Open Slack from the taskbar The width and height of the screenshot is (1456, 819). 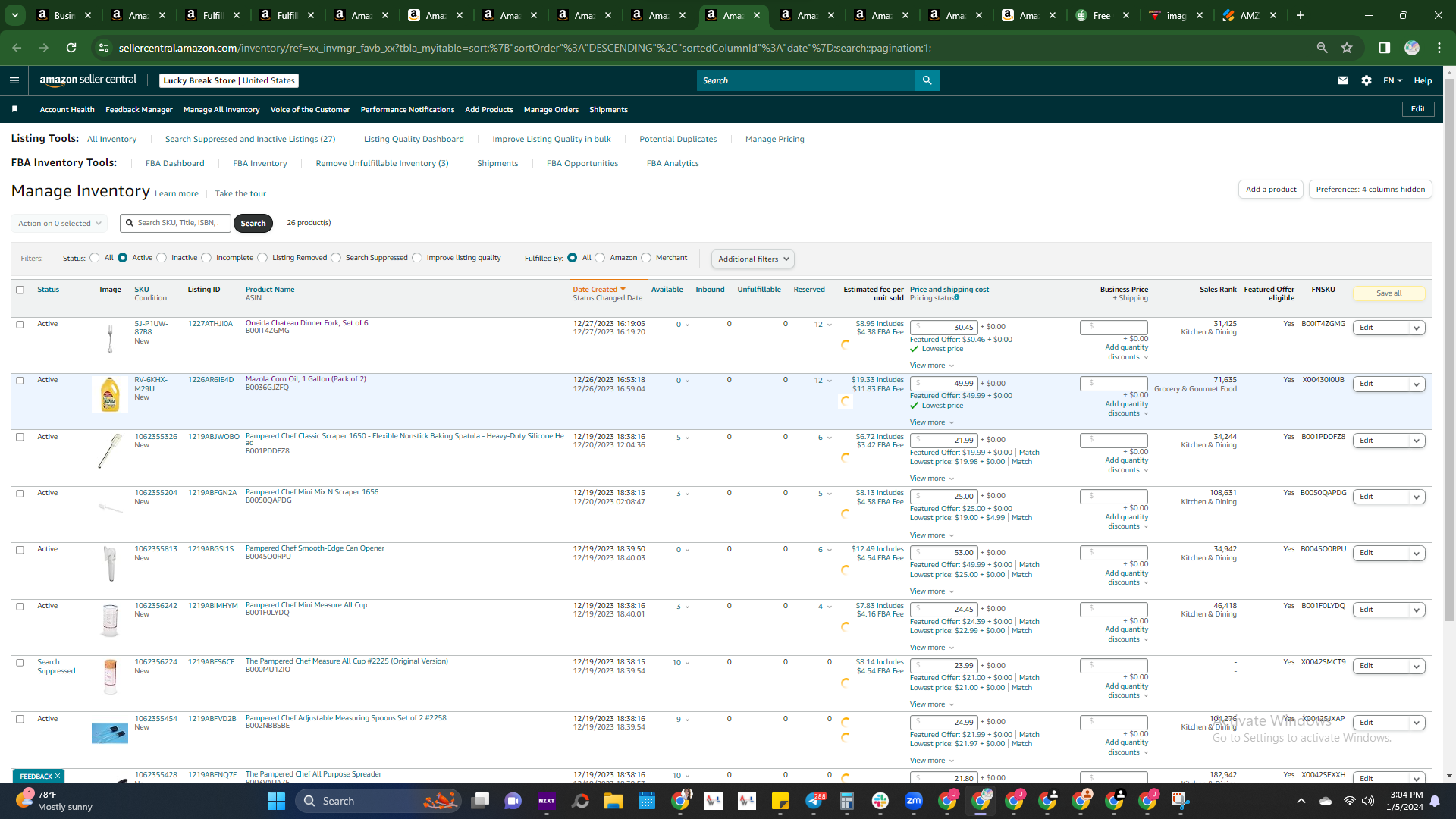pyautogui.click(x=880, y=801)
